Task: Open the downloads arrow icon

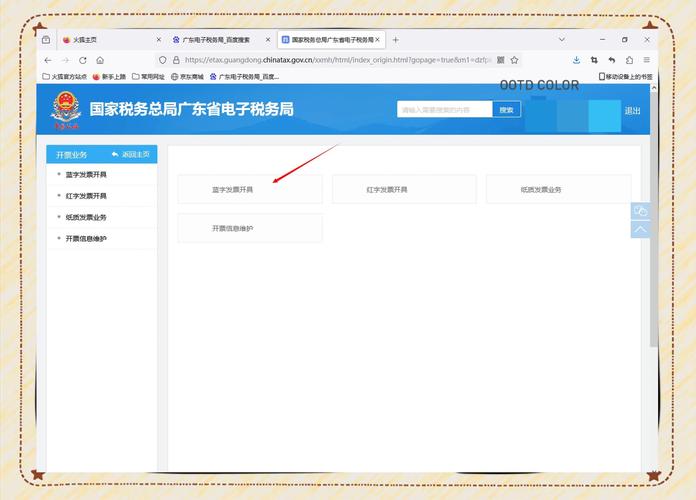Action: [x=576, y=60]
